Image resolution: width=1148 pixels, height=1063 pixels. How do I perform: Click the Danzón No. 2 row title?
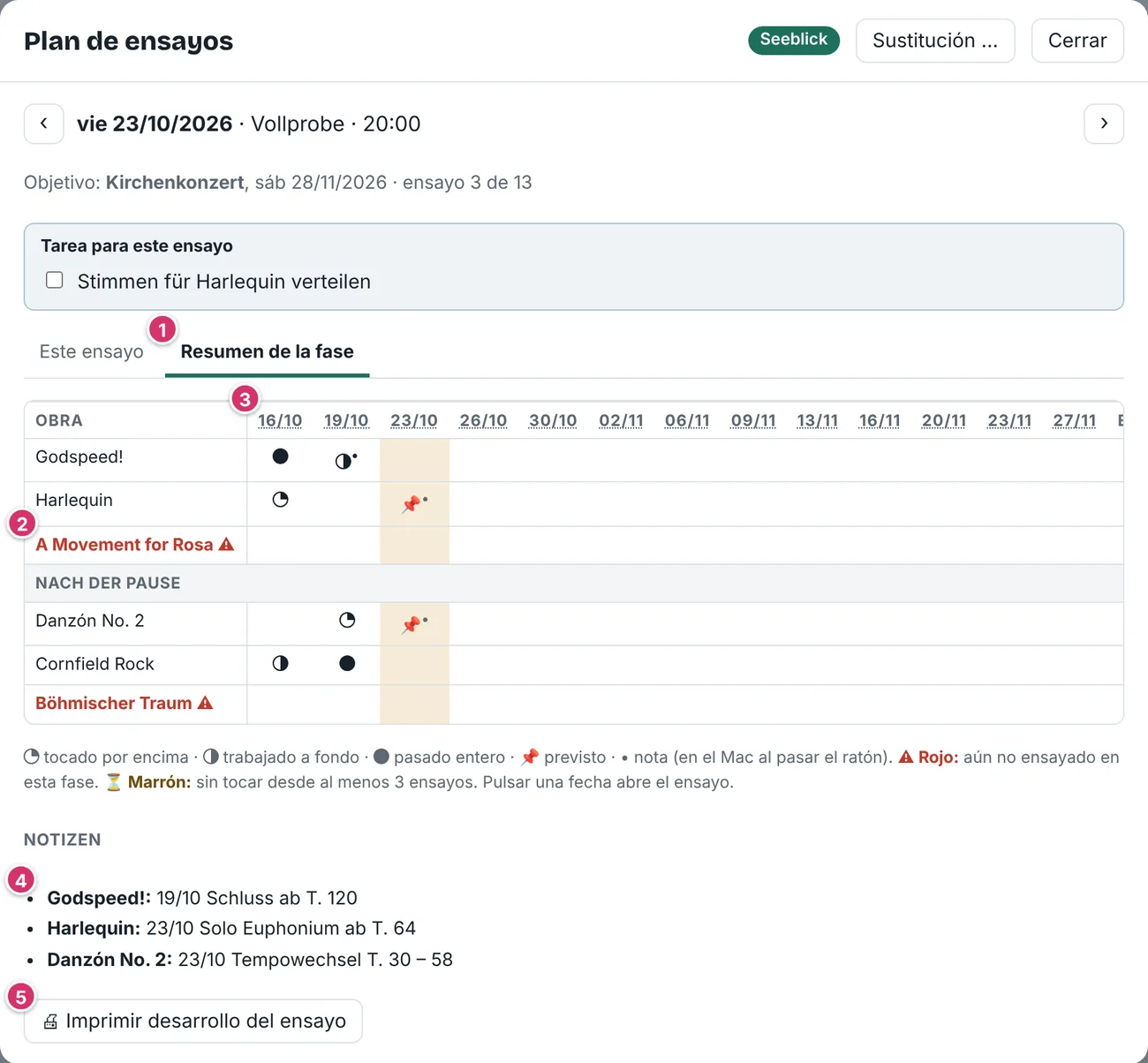[x=90, y=621]
